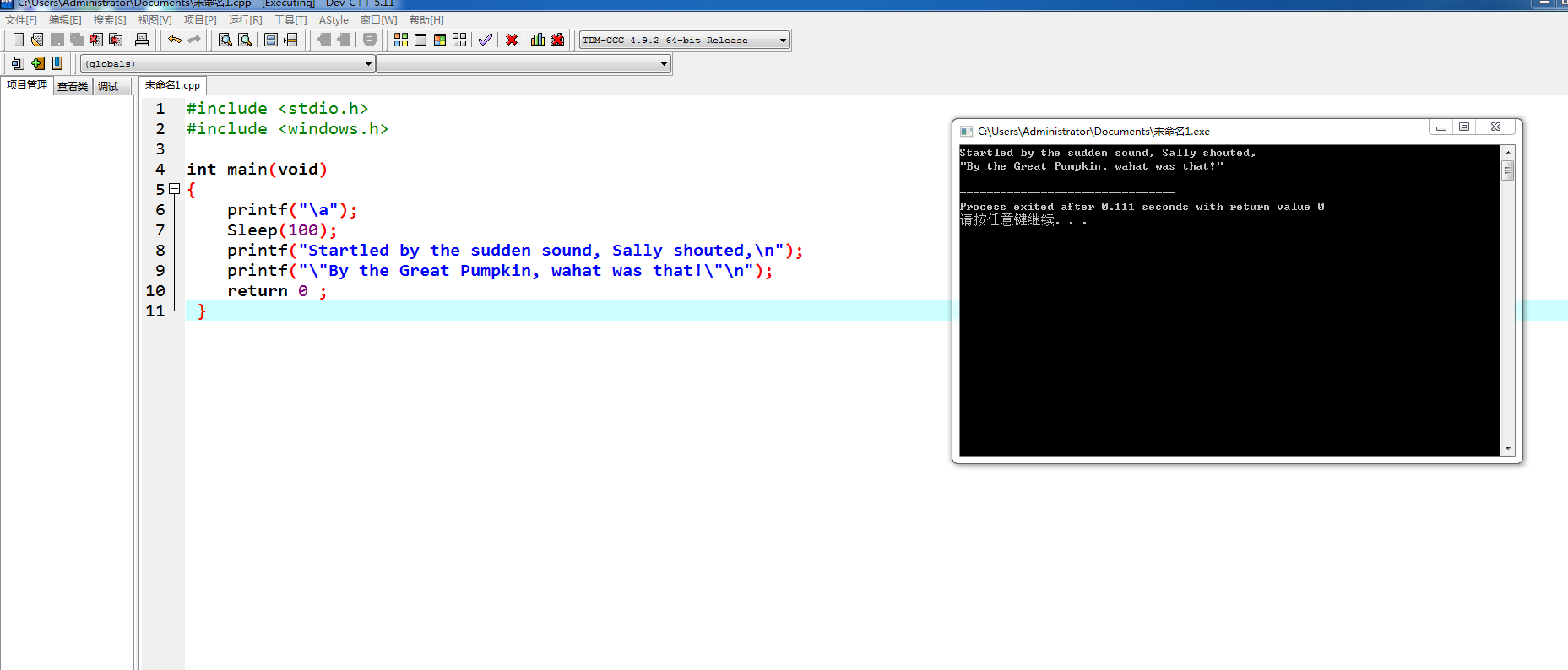This screenshot has height=670, width=1568.
Task: Close the 未命名1.exe console window
Action: [x=1496, y=127]
